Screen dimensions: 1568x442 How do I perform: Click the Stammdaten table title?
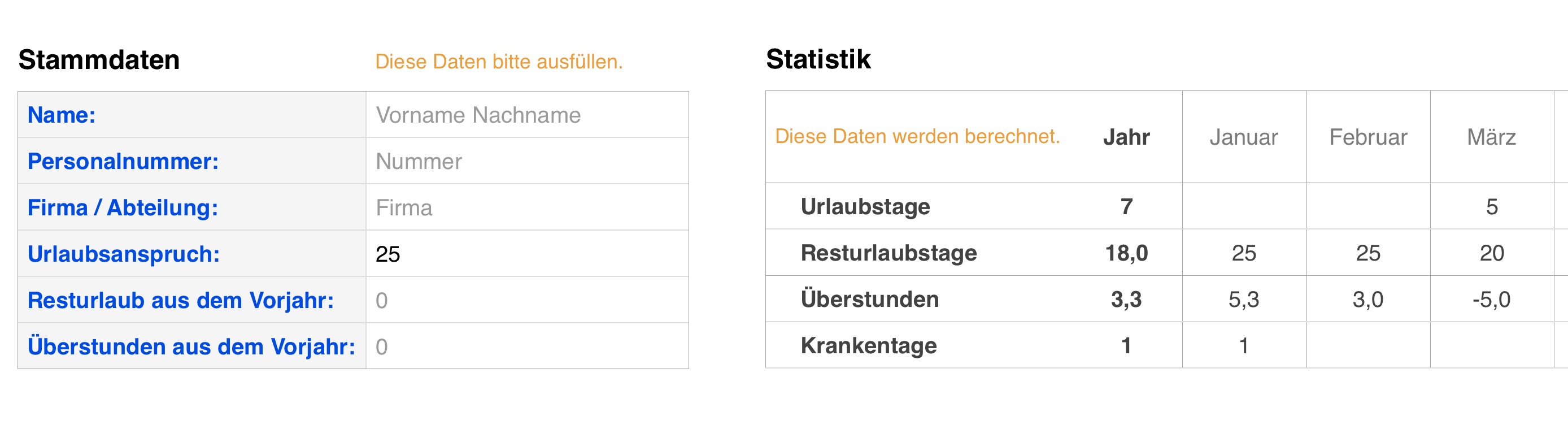click(x=99, y=60)
